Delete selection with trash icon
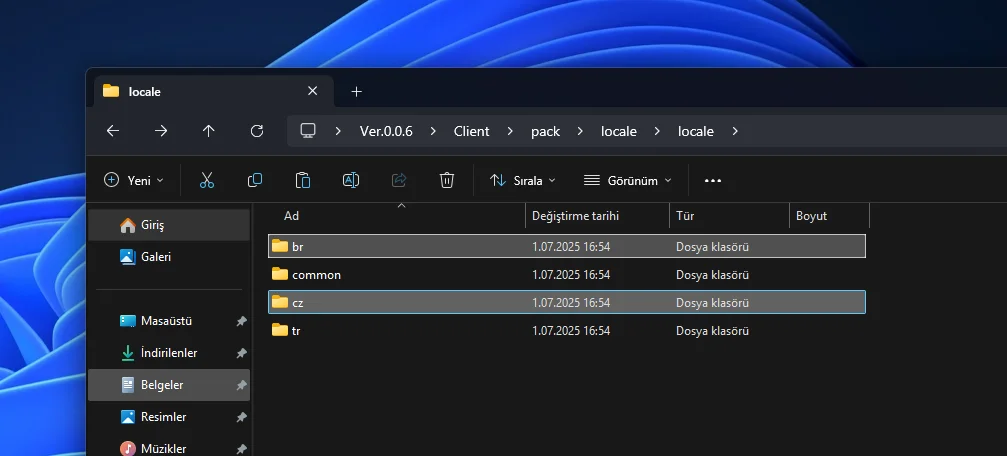Image resolution: width=1007 pixels, height=456 pixels. click(x=447, y=180)
